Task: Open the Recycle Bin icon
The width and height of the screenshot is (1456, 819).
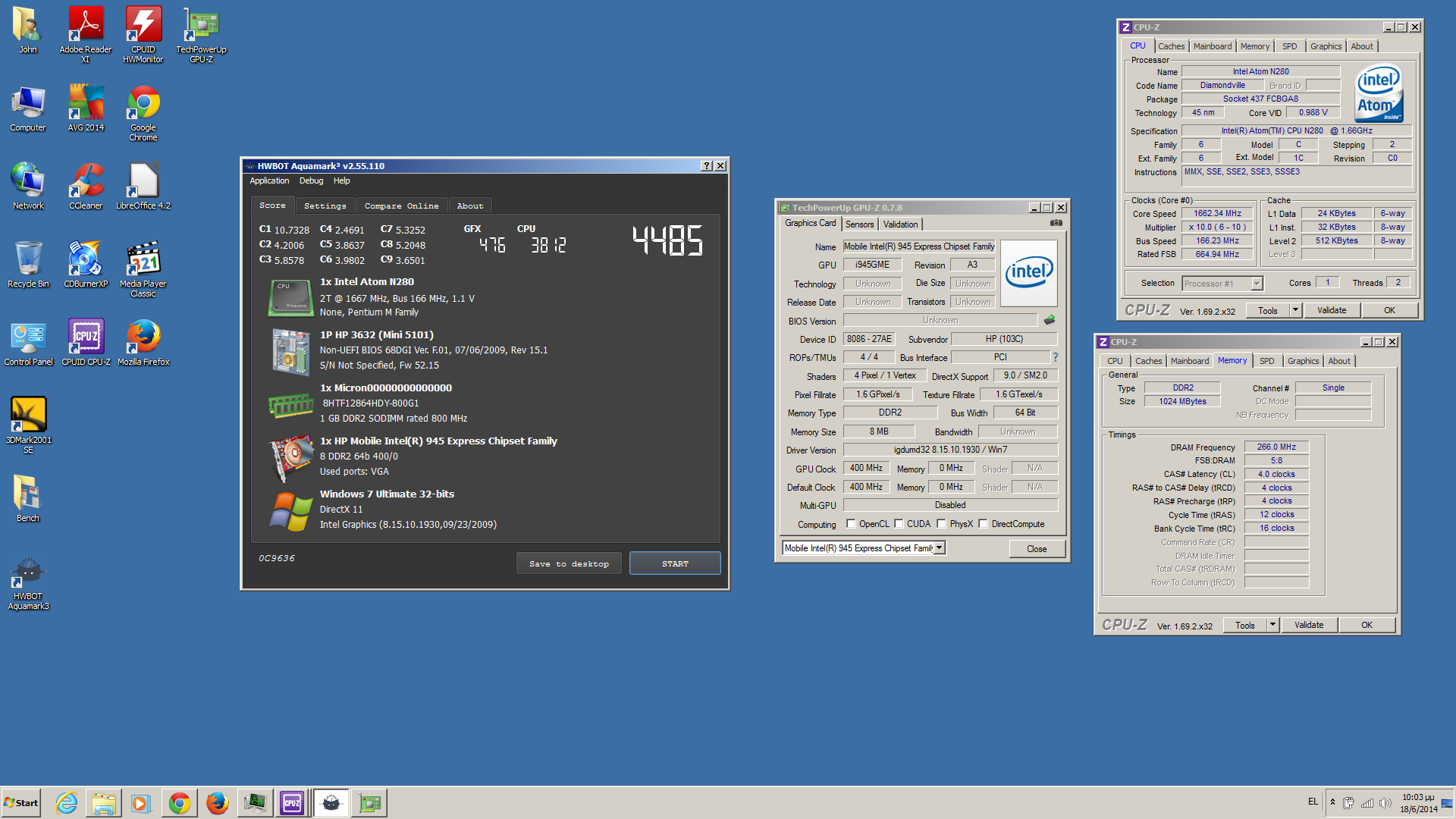Action: pos(28,265)
